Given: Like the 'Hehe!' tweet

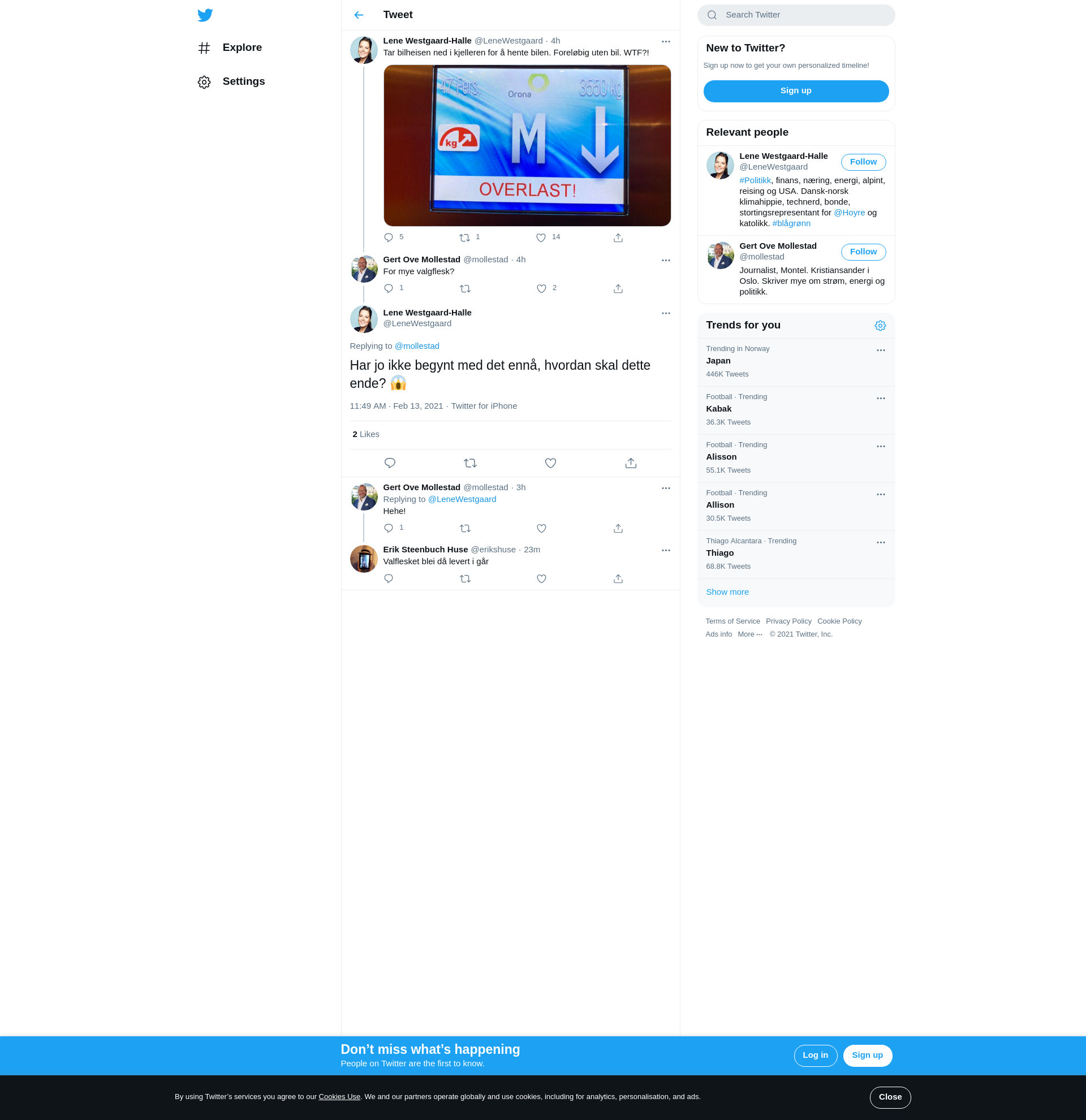Looking at the screenshot, I should (542, 528).
